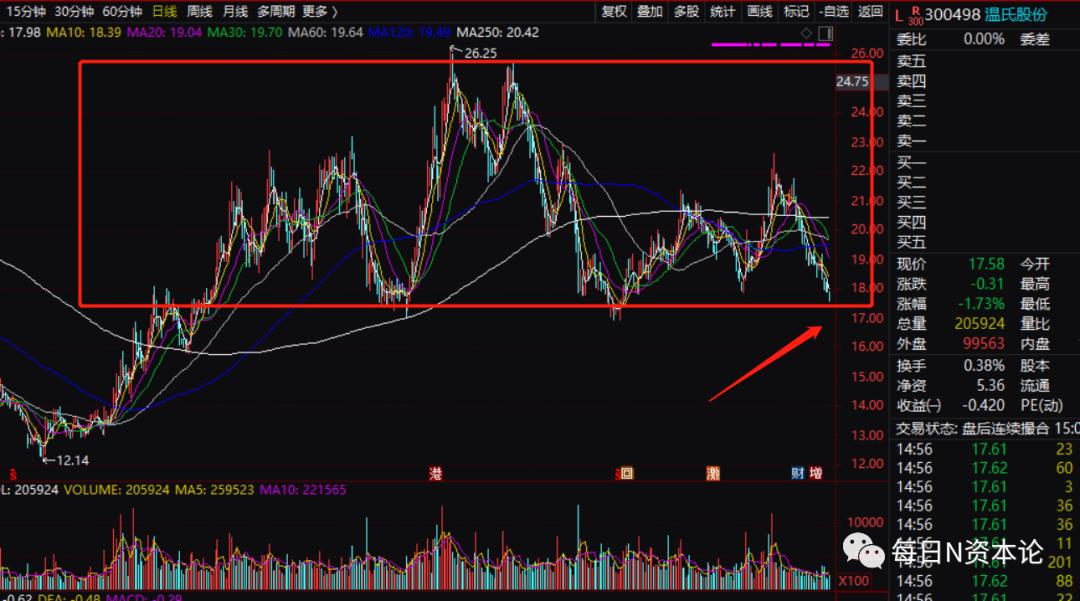Open the 多周期 multi-period view
Viewport: 1080px width, 601px height.
[x=276, y=12]
